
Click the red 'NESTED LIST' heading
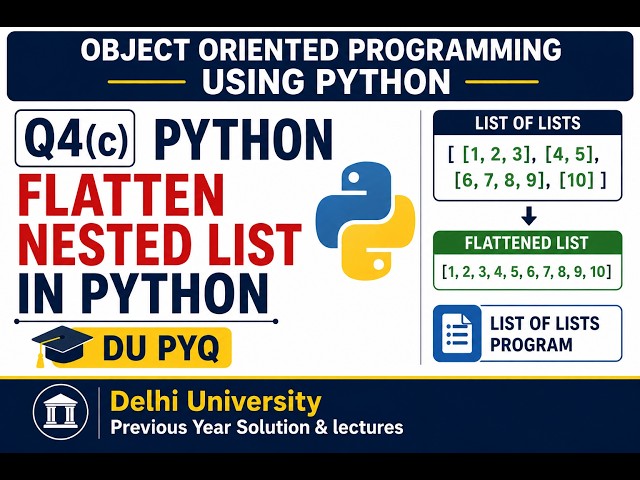tap(160, 244)
